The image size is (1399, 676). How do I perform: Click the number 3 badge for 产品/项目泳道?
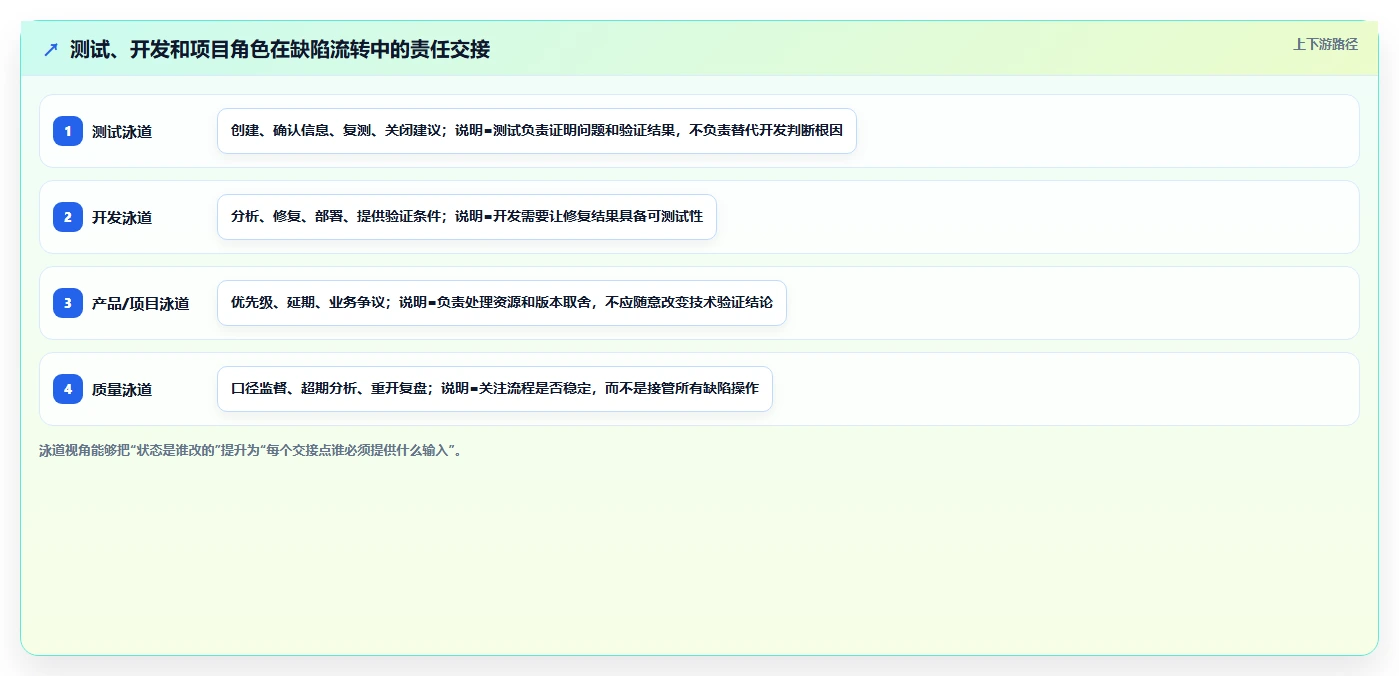pos(68,302)
